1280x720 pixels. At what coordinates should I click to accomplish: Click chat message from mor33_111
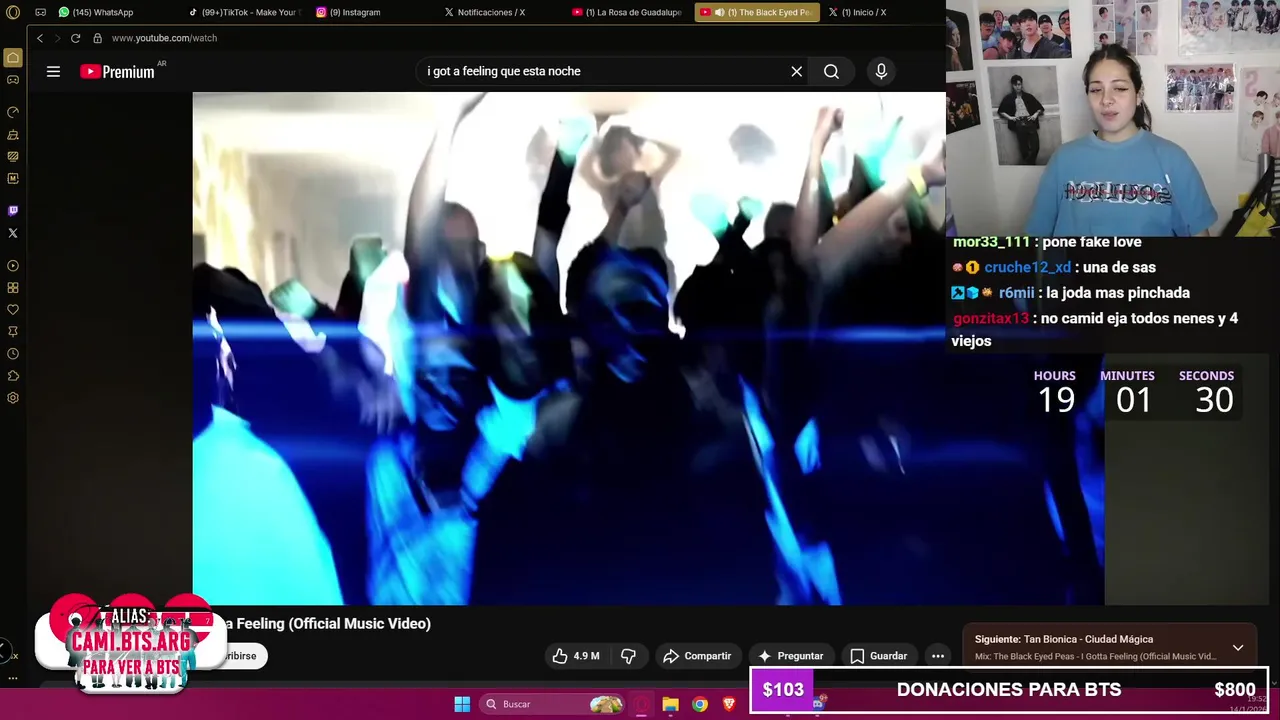(1047, 242)
